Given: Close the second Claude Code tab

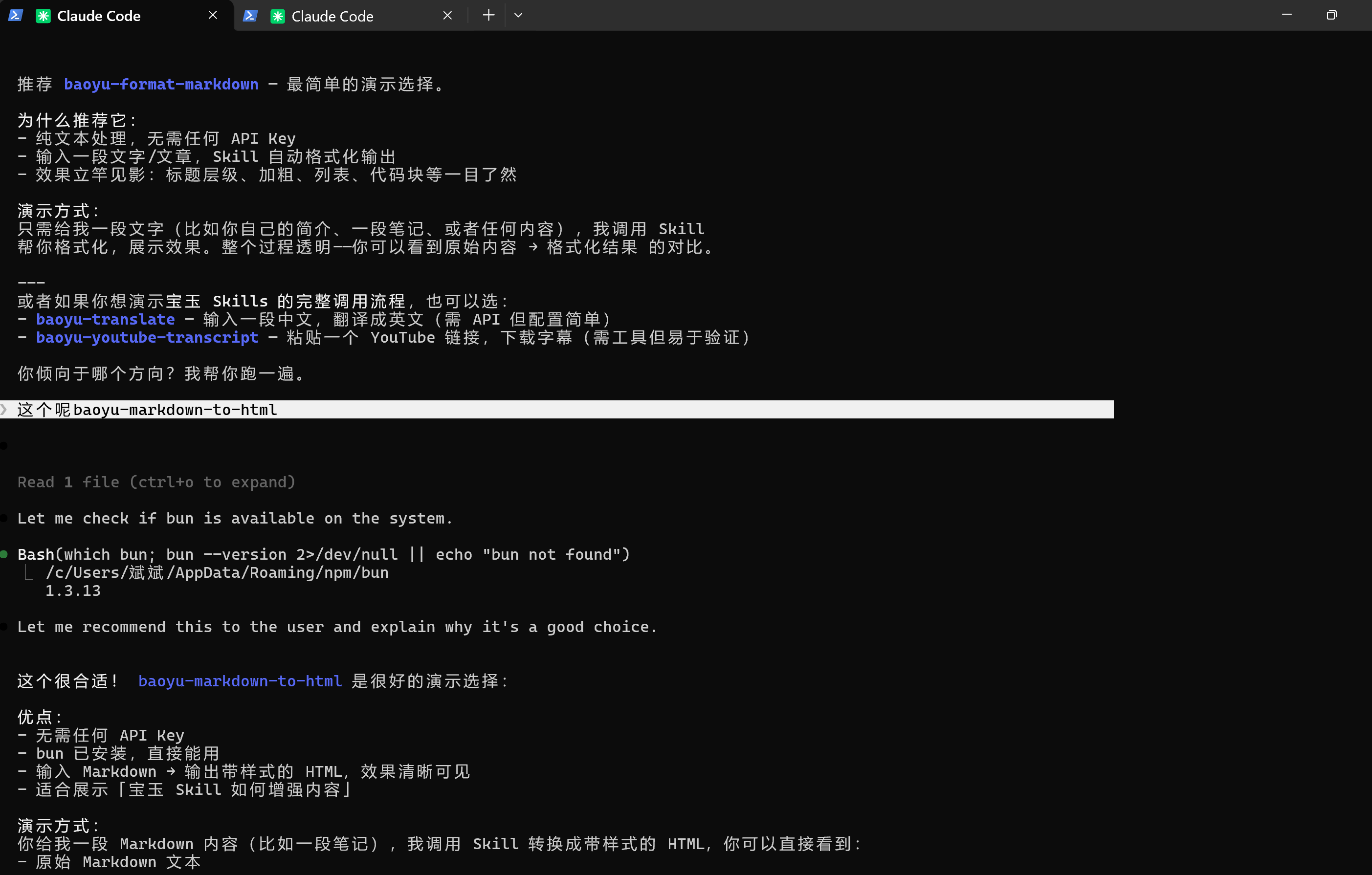Looking at the screenshot, I should (x=447, y=15).
